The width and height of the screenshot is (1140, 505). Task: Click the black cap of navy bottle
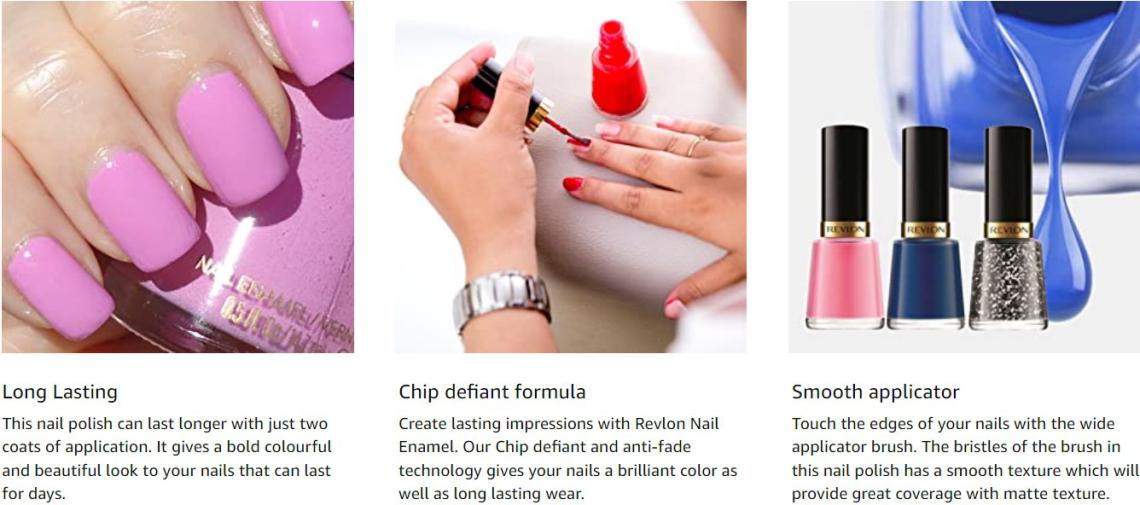coord(926,173)
